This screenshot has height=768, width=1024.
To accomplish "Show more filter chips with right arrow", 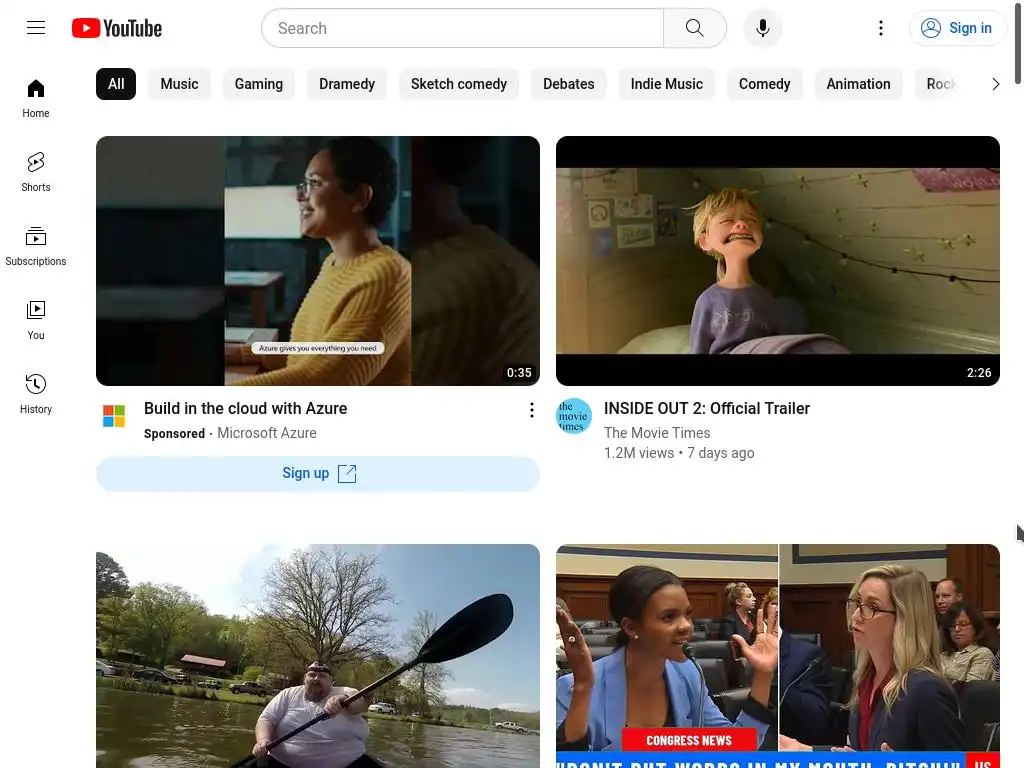I will click(995, 84).
